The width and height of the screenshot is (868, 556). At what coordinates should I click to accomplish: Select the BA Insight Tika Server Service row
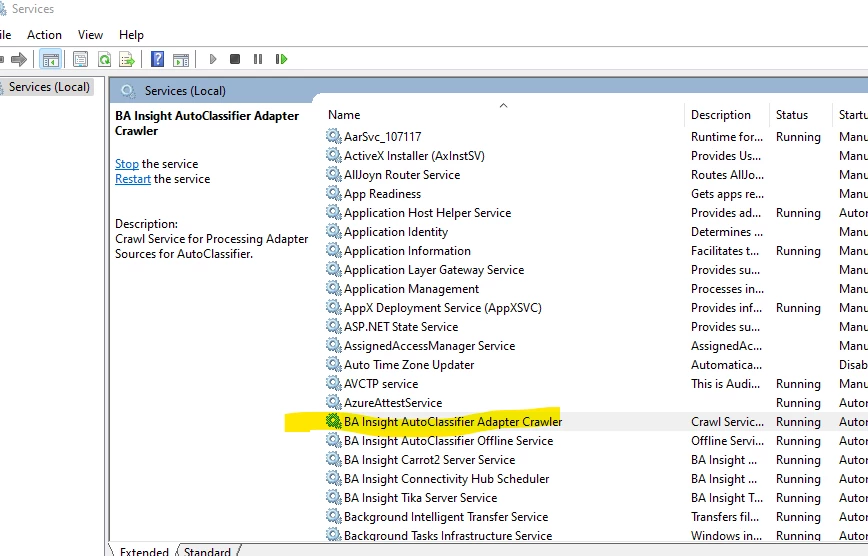(420, 498)
